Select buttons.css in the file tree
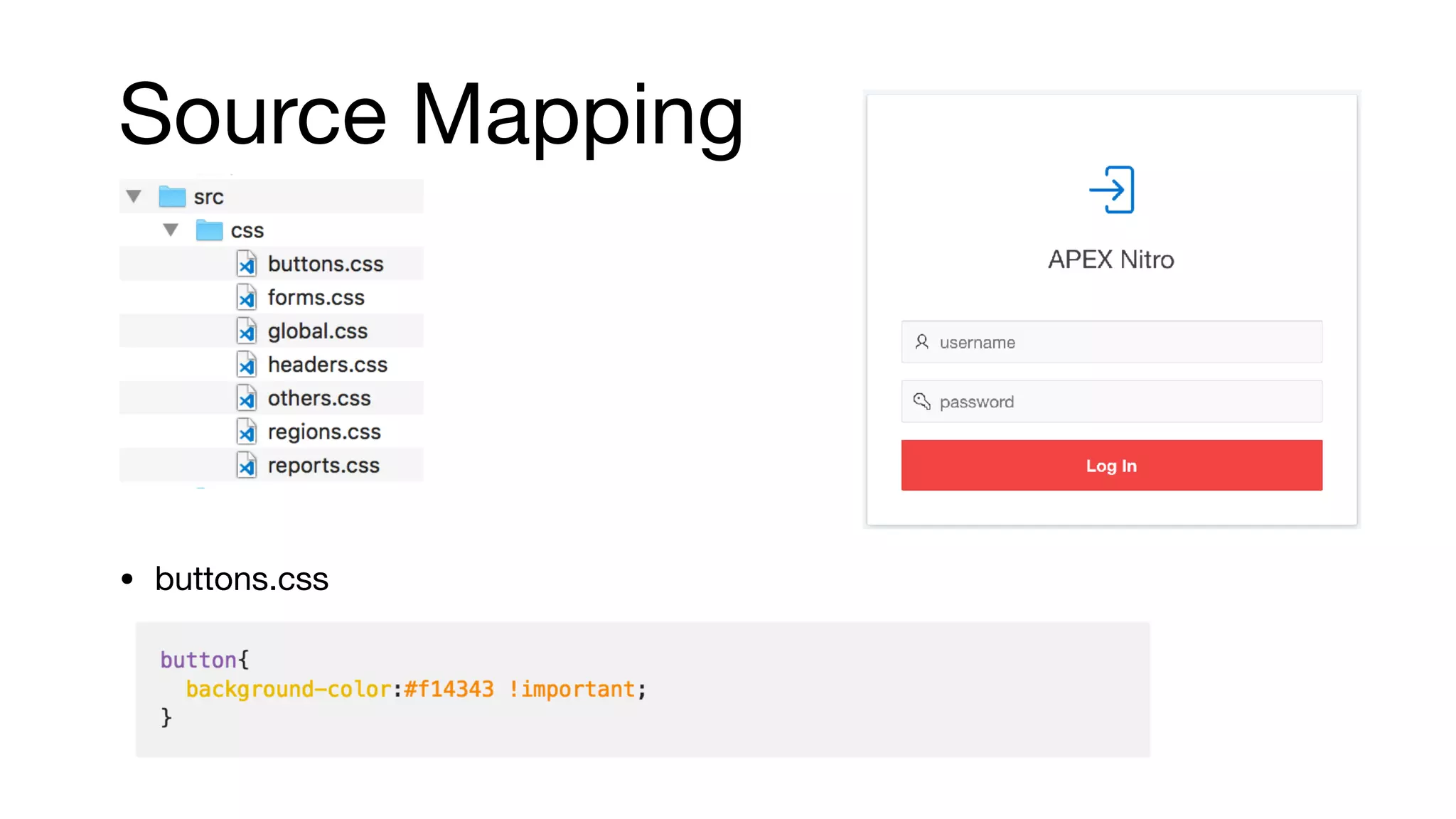 pyautogui.click(x=326, y=264)
